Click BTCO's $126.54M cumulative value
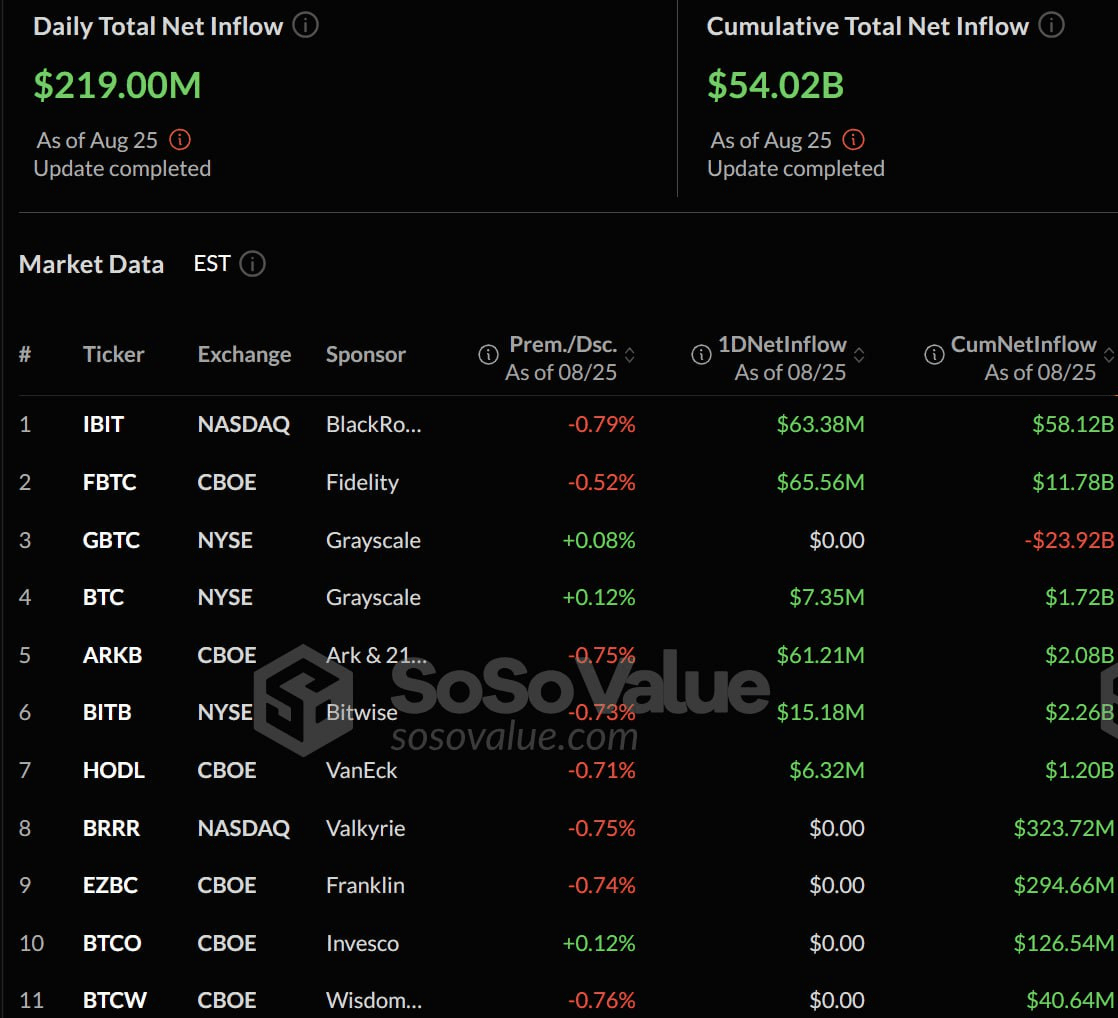Image resolution: width=1118 pixels, height=1018 pixels. (x=1064, y=944)
